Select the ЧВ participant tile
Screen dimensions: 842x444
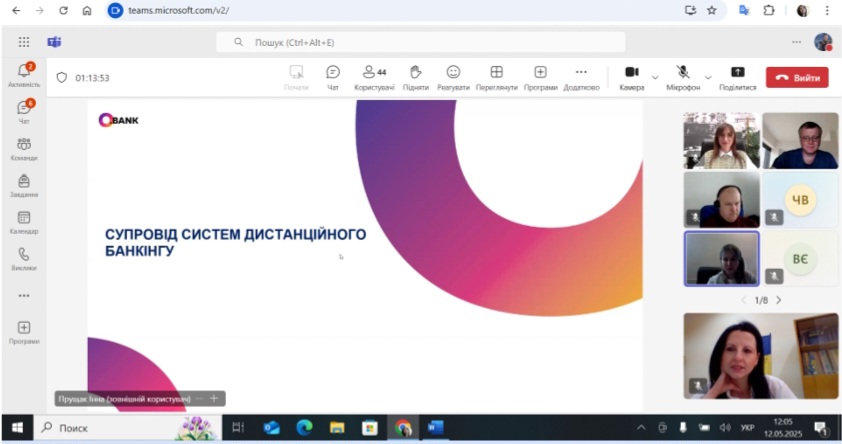tap(800, 200)
